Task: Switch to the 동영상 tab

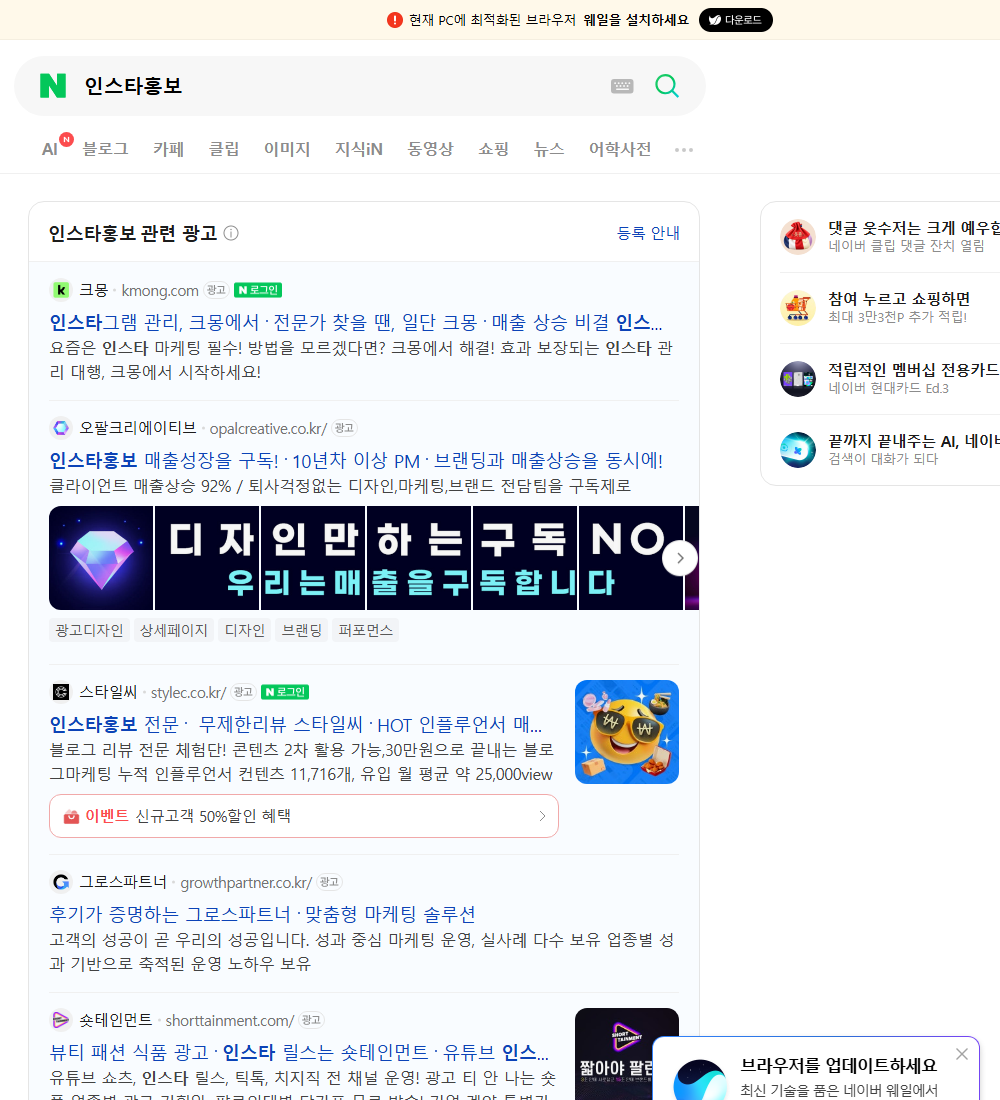Action: pos(430,149)
